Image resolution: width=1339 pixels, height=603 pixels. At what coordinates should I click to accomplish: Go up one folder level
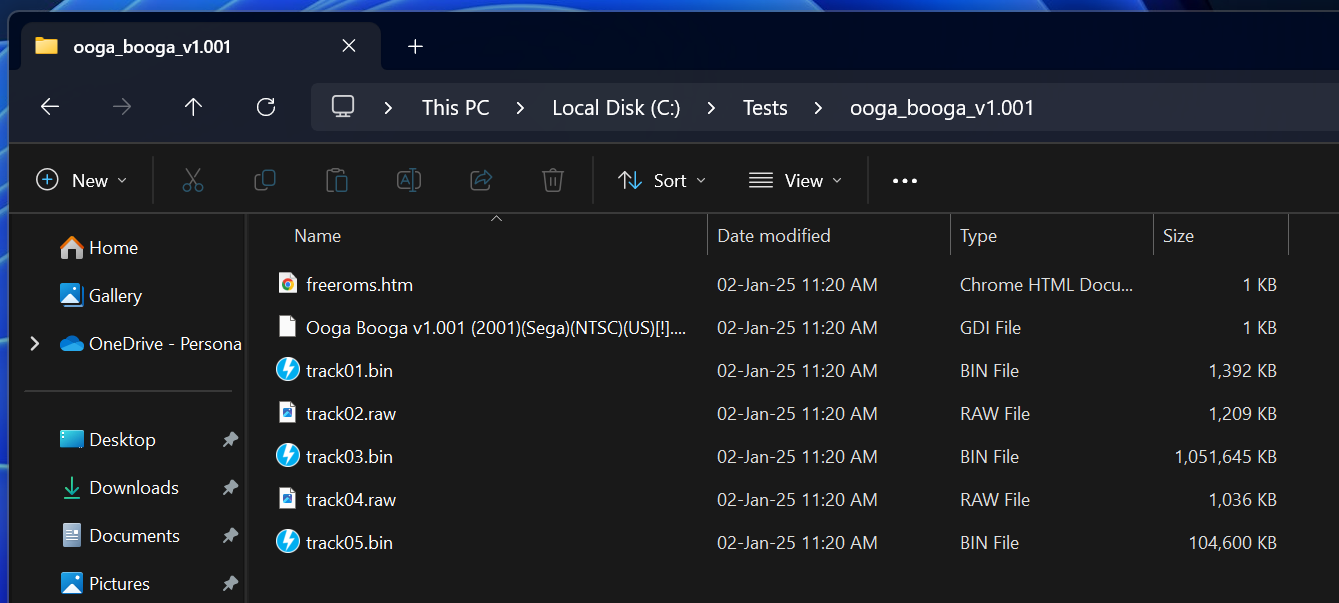194,107
